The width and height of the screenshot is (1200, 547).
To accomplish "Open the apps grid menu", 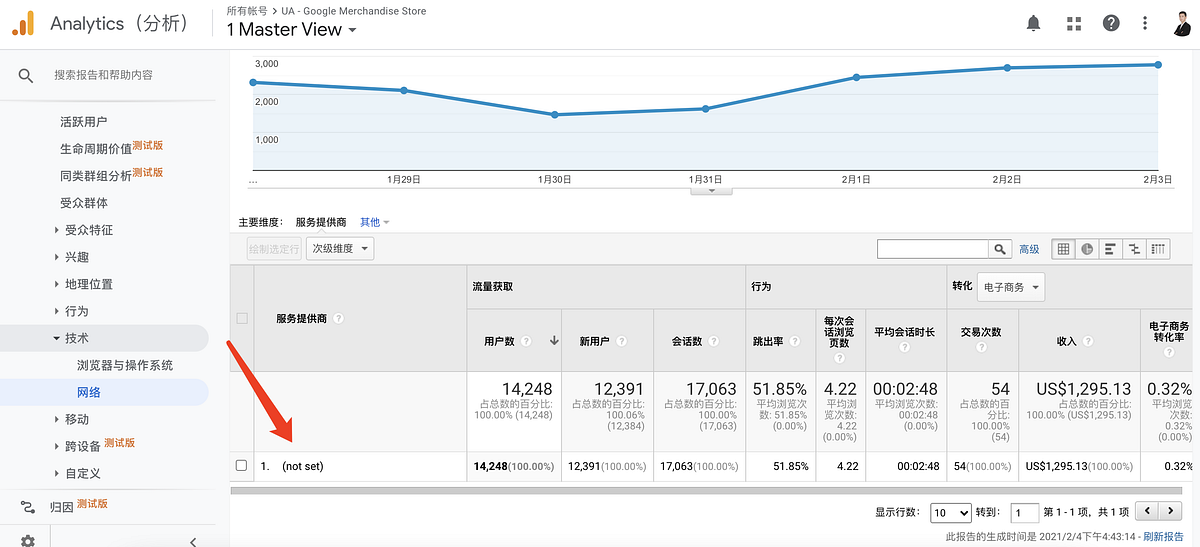I will (1074, 23).
